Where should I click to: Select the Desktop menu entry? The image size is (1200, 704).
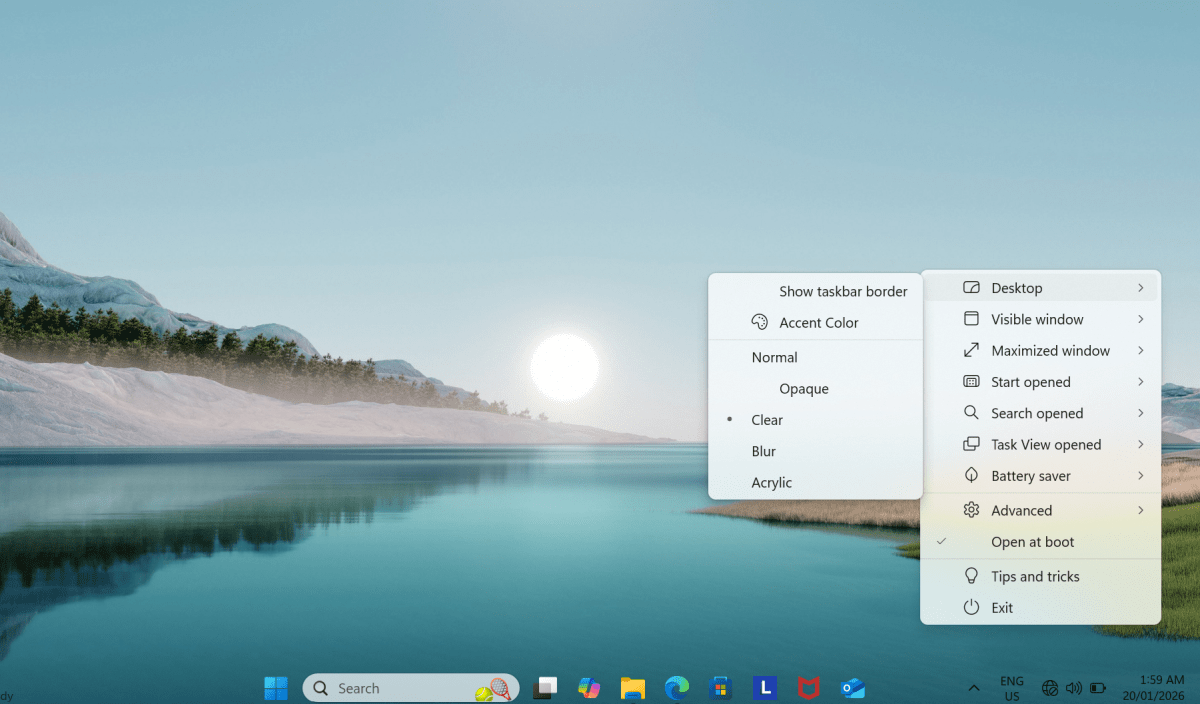coord(1016,288)
